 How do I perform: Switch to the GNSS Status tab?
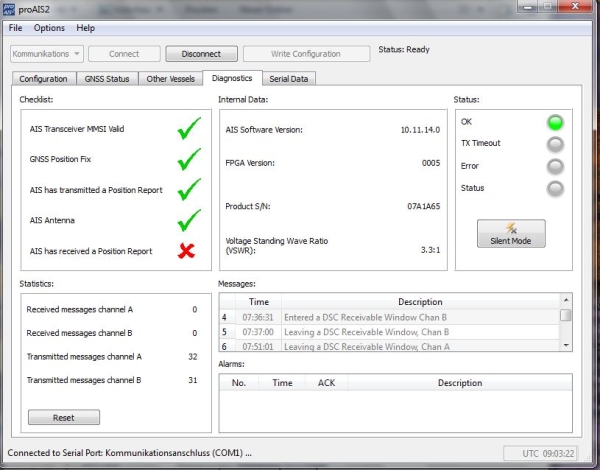[x=107, y=79]
